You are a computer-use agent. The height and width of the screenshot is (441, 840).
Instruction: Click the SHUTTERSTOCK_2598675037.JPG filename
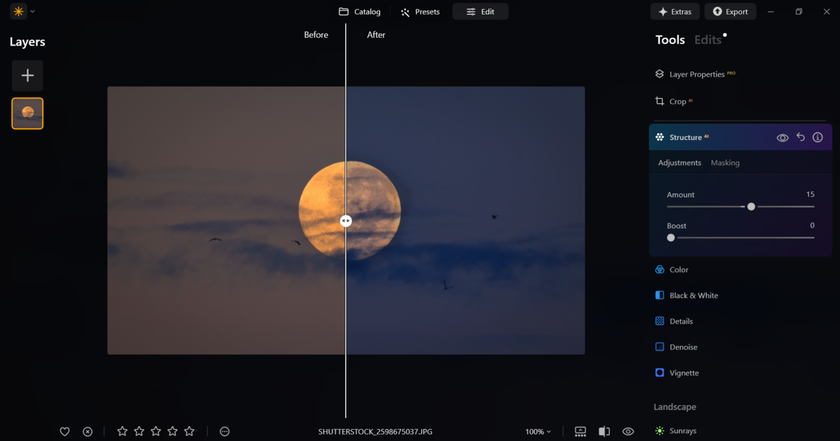click(375, 431)
